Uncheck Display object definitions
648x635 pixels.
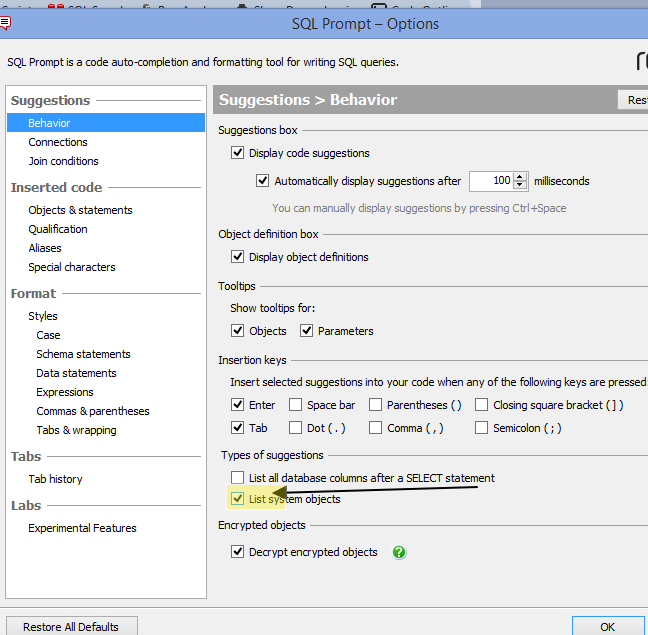click(237, 257)
